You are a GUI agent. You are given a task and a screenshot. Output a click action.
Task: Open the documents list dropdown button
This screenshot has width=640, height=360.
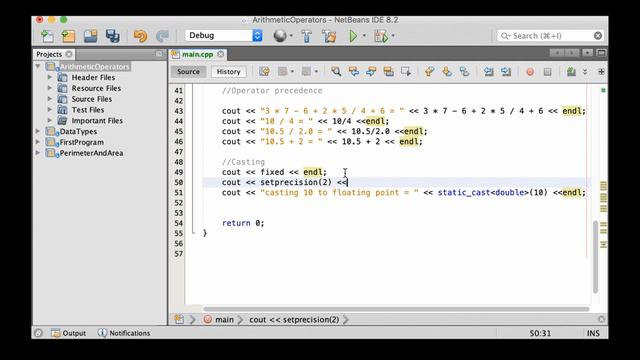(587, 53)
